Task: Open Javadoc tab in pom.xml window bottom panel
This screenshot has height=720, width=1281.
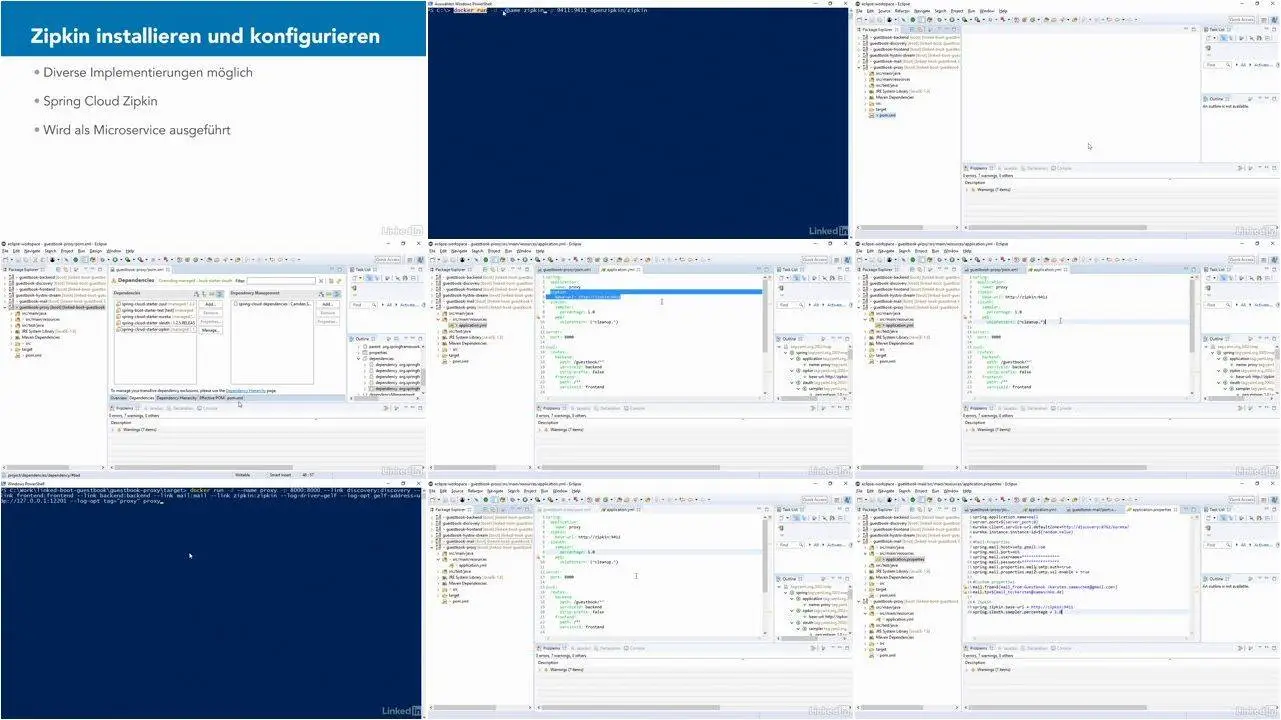Action: [x=153, y=408]
